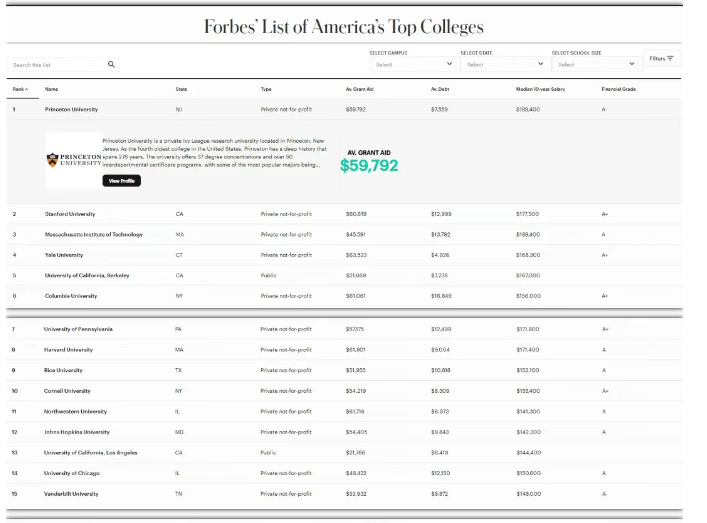Click the Princeton University logo thumbnail
Viewport: 707px width, 523px height.
pos(74,160)
